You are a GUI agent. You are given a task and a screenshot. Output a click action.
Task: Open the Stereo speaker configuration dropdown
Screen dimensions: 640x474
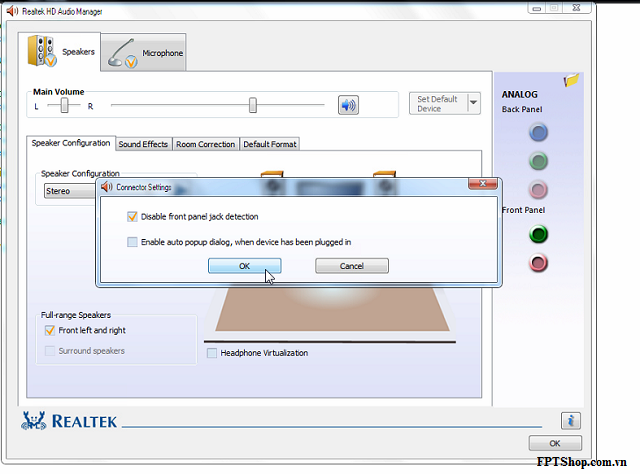pos(70,191)
